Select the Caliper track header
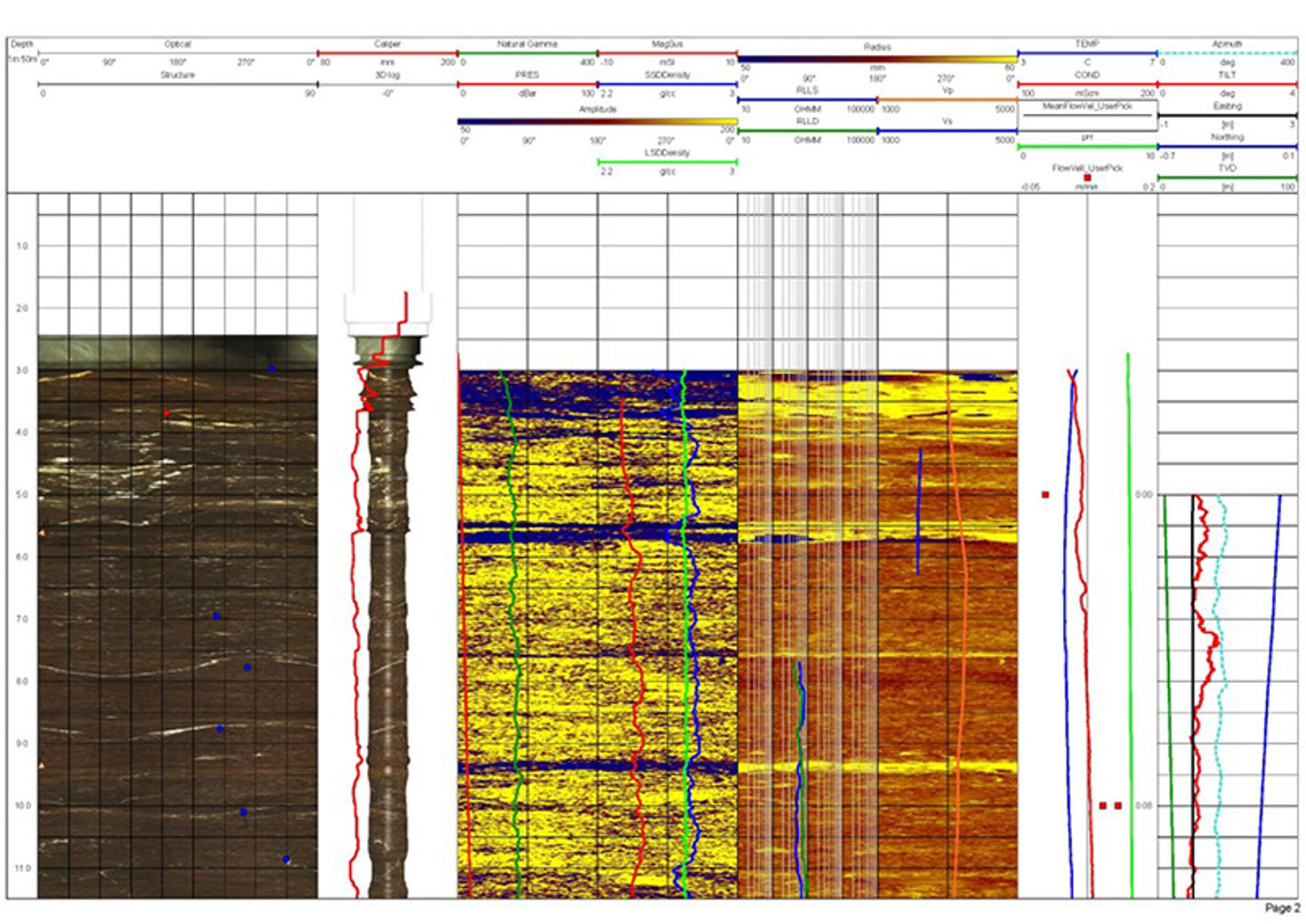This screenshot has width=1306, height=924. [x=387, y=44]
